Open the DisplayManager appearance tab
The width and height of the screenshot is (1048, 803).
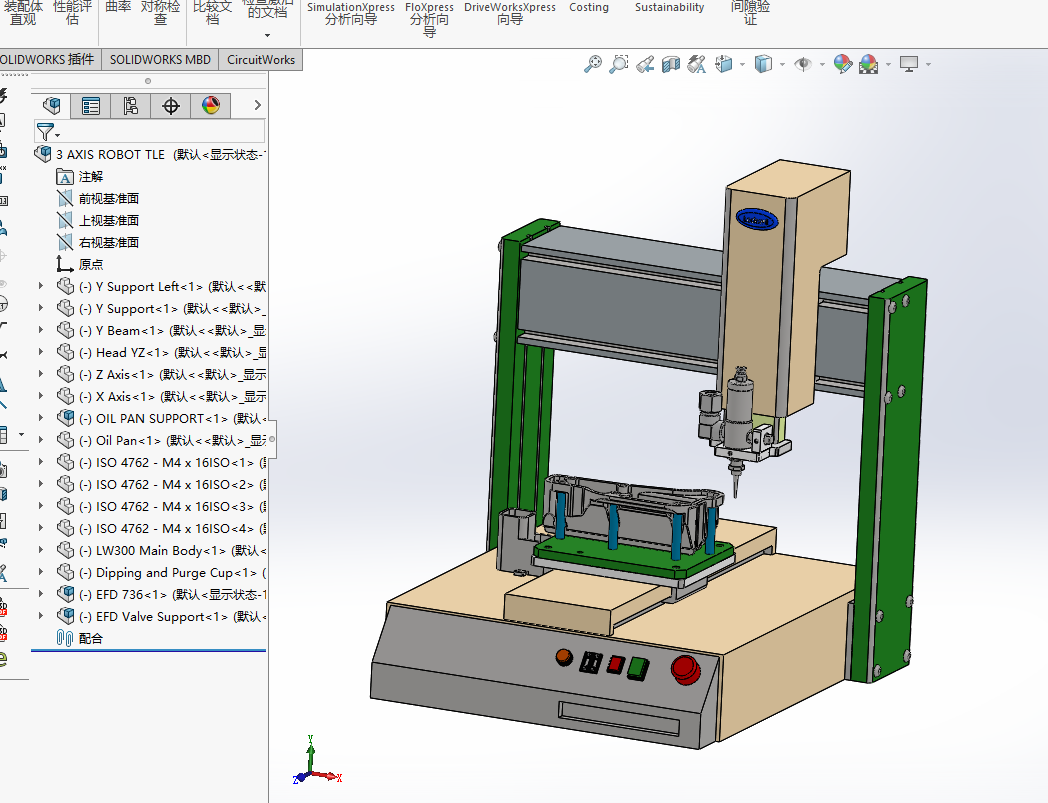coord(211,105)
